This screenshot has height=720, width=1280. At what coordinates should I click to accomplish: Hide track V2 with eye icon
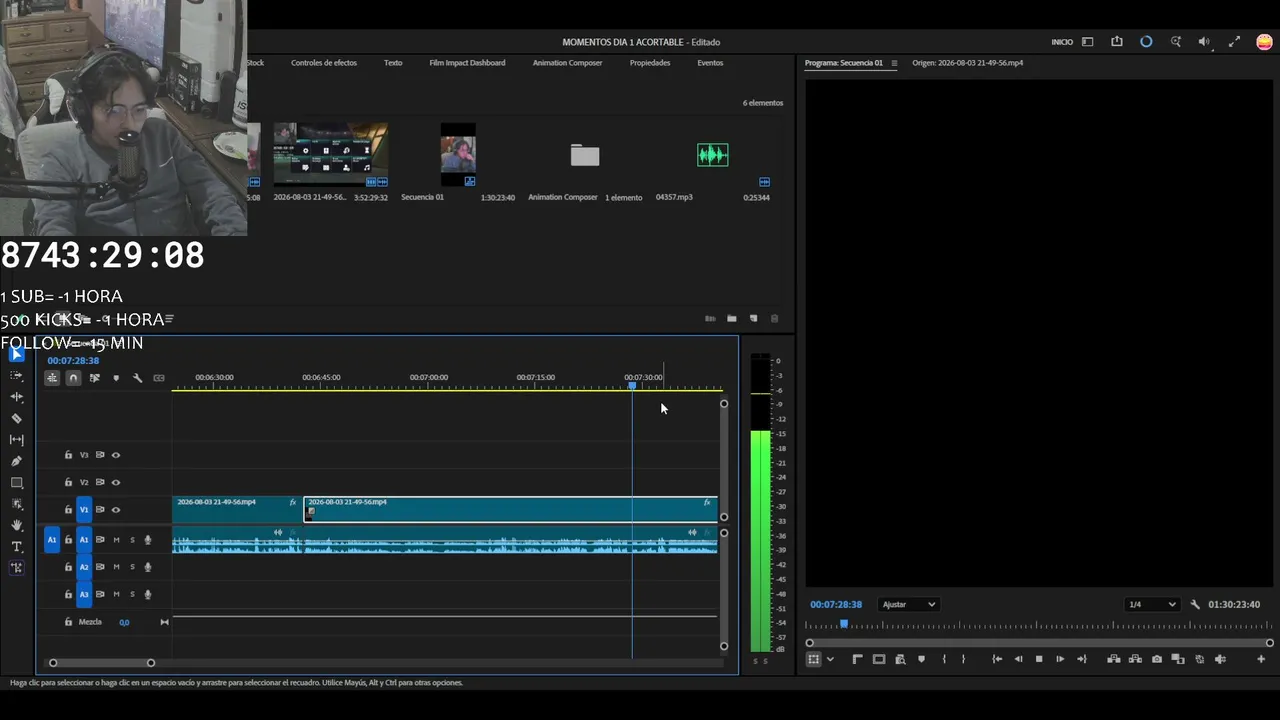click(x=116, y=482)
